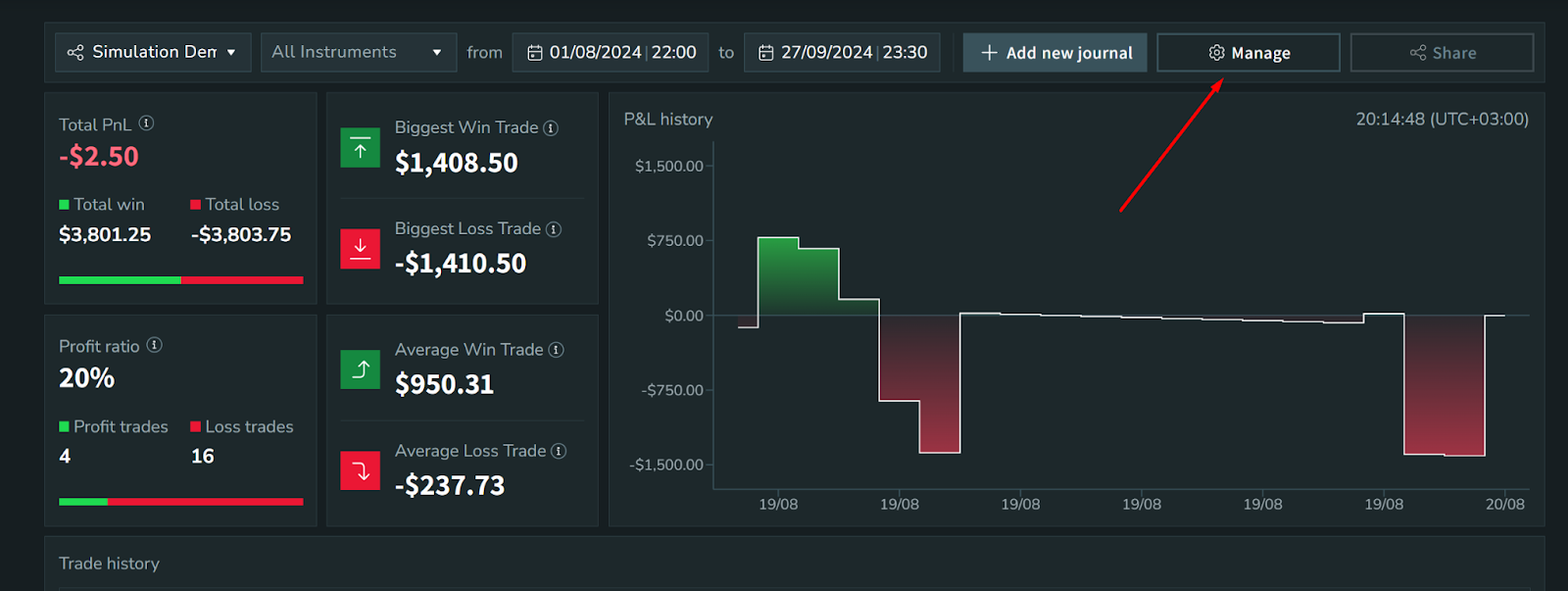Screen dimensions: 1568x591
Task: Click the Profit ratio info icon
Action: (x=154, y=345)
